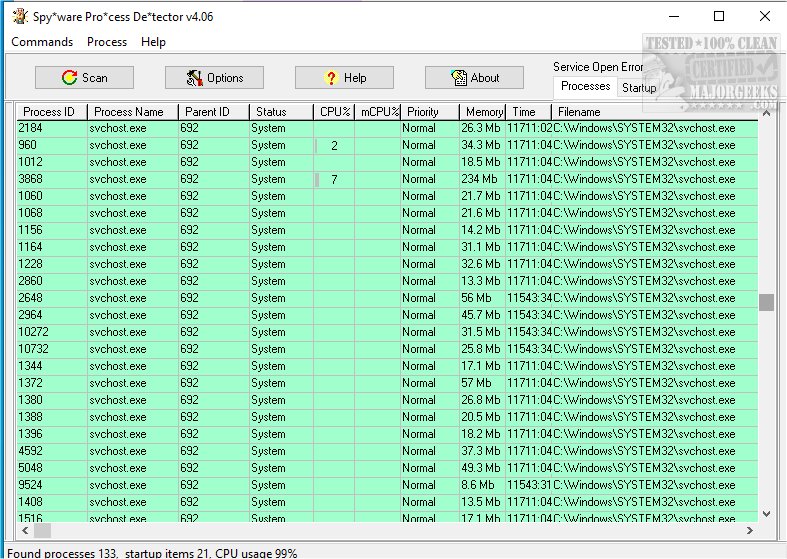Select process row with ID 1408

387,502
